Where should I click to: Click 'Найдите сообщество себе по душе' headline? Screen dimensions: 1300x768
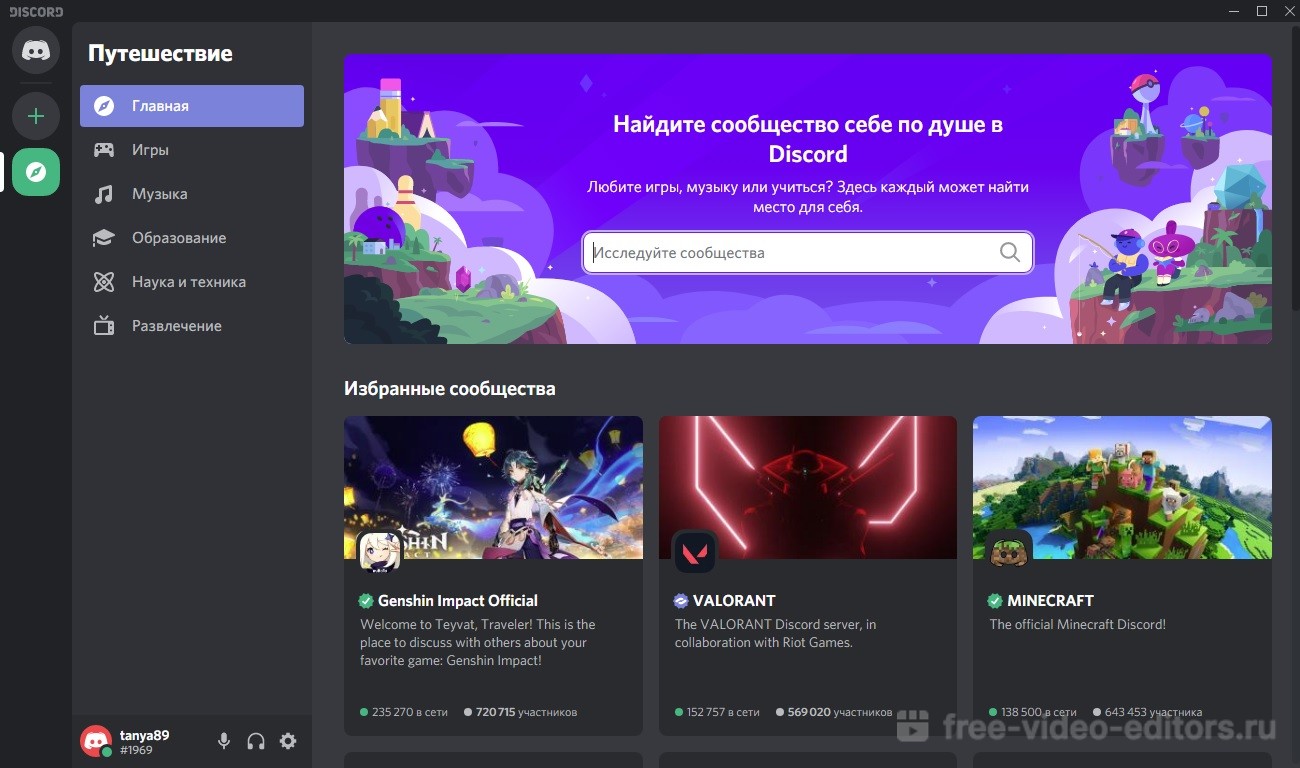pyautogui.click(x=808, y=139)
